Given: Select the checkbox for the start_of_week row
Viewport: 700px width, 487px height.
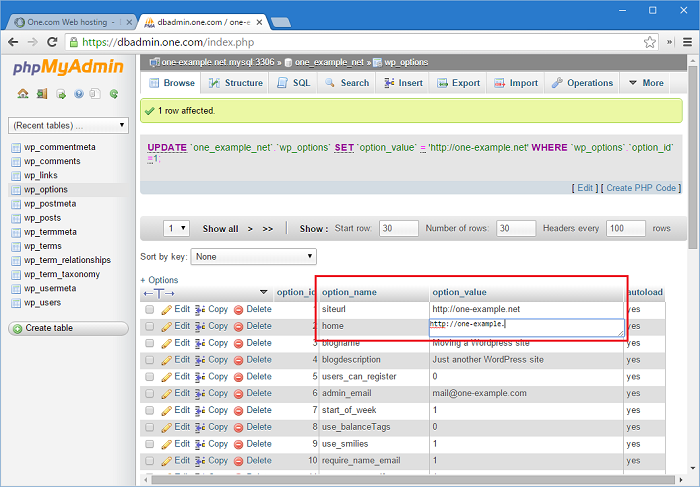Looking at the screenshot, I should [149, 411].
